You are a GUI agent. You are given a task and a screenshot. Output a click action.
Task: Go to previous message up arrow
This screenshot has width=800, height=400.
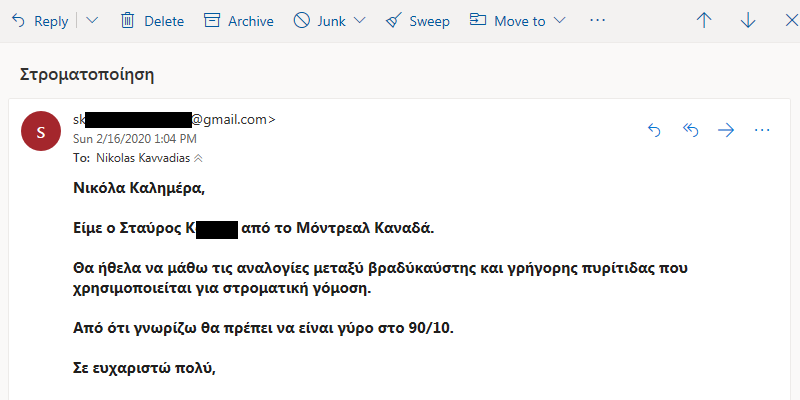(x=704, y=20)
